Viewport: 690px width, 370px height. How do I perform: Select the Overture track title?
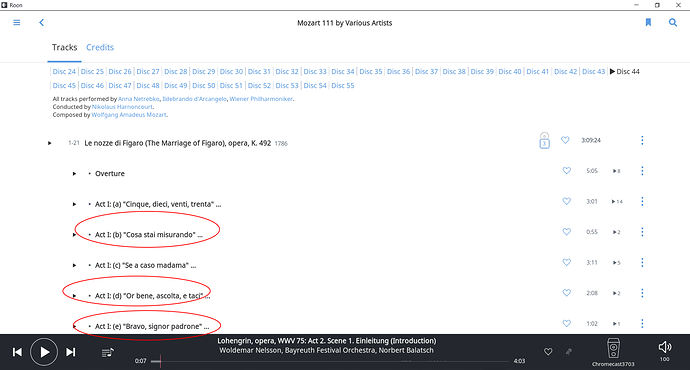[110, 173]
